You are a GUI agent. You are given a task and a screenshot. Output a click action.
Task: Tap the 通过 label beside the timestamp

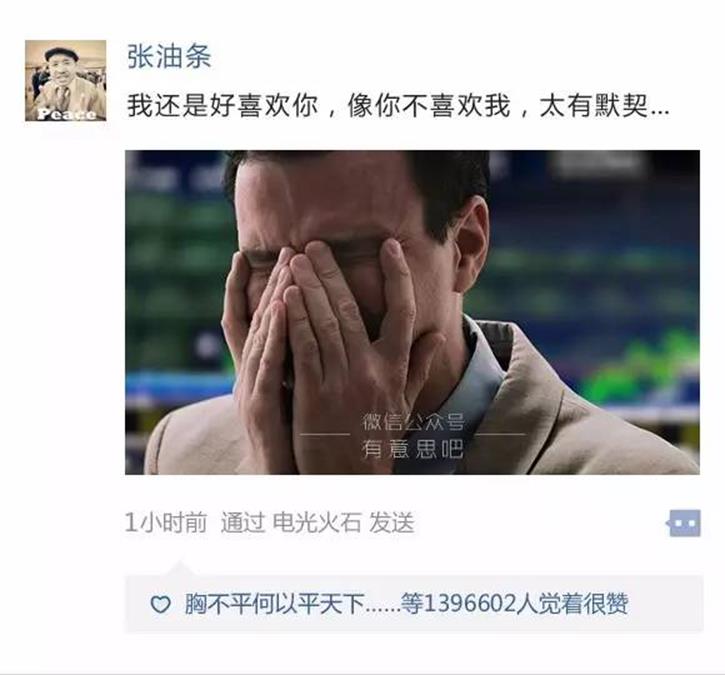coord(243,523)
